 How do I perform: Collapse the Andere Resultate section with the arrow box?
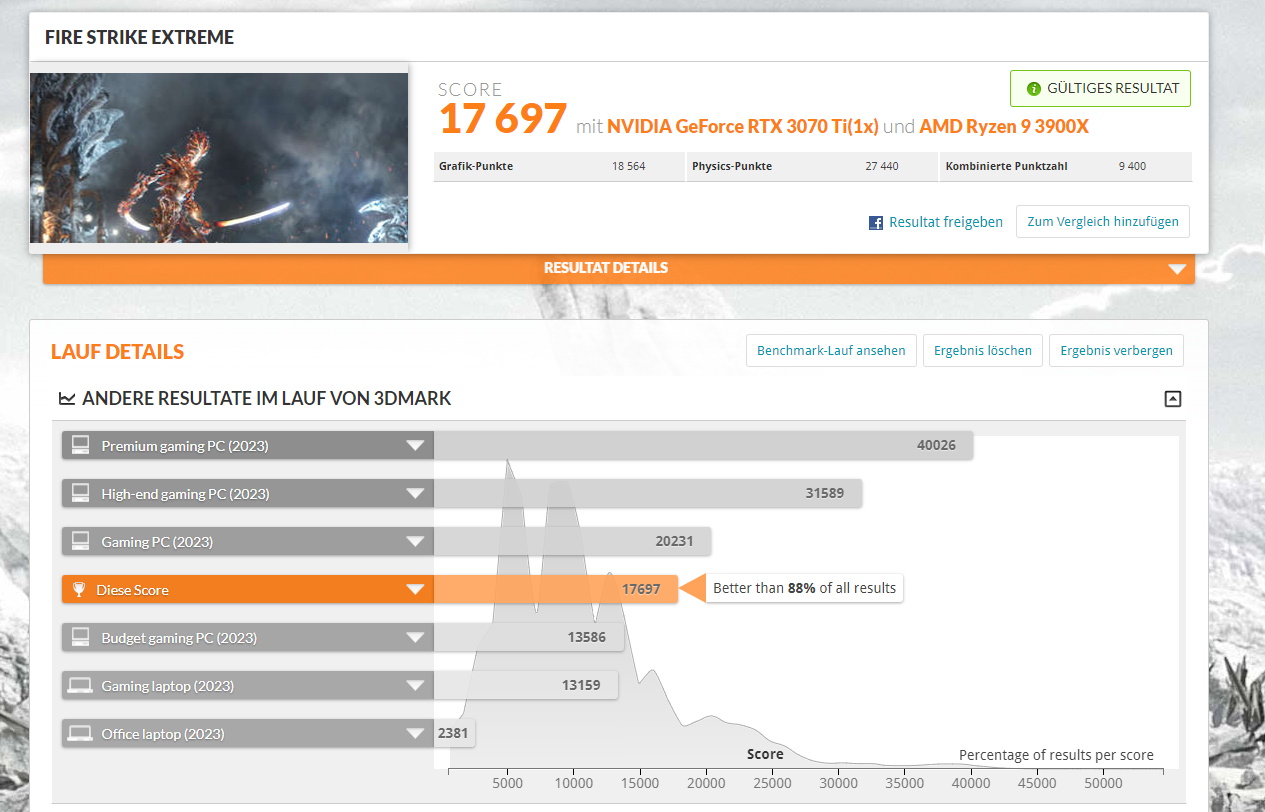point(1173,399)
